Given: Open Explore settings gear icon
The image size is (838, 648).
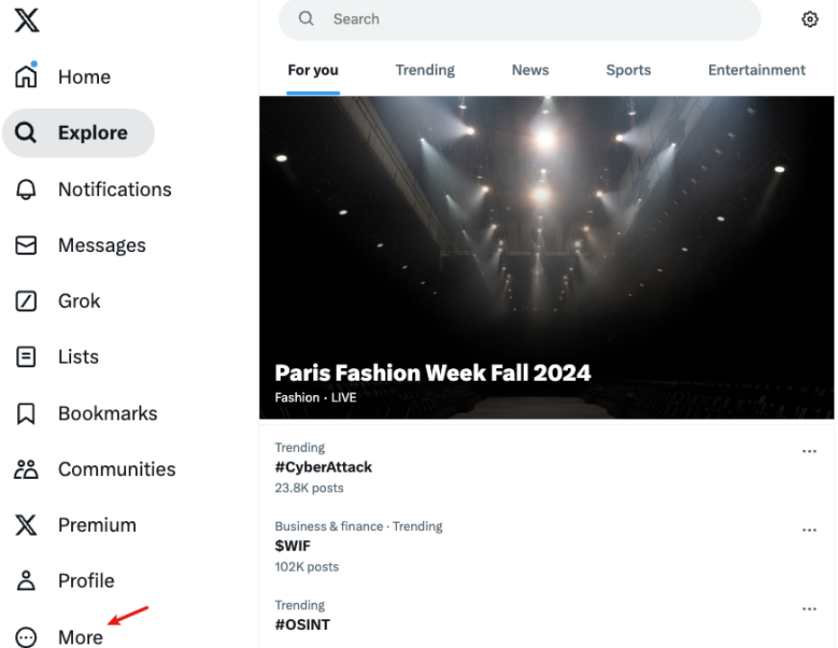Looking at the screenshot, I should pyautogui.click(x=810, y=19).
